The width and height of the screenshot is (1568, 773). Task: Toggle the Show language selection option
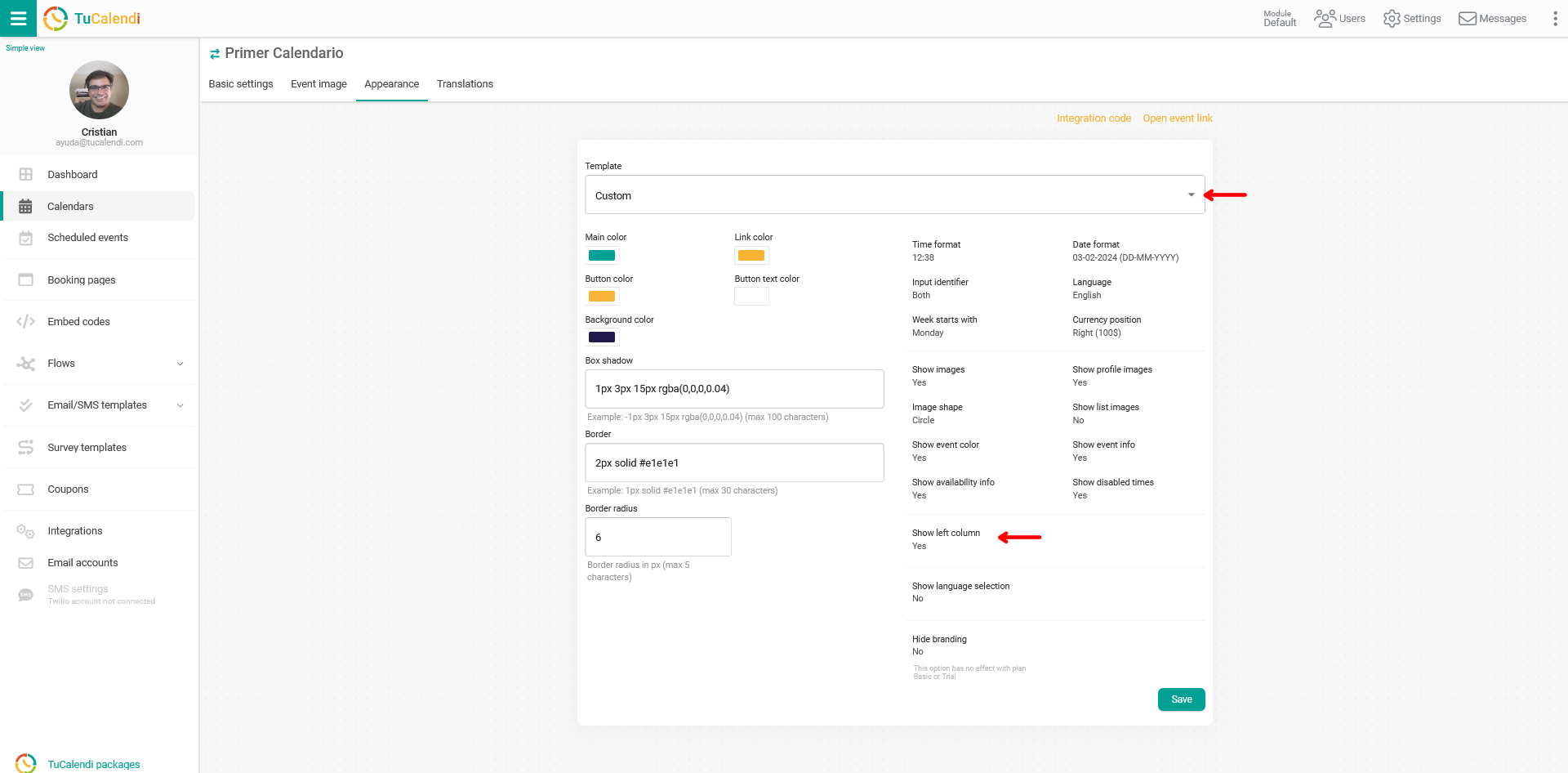pyautogui.click(x=960, y=592)
